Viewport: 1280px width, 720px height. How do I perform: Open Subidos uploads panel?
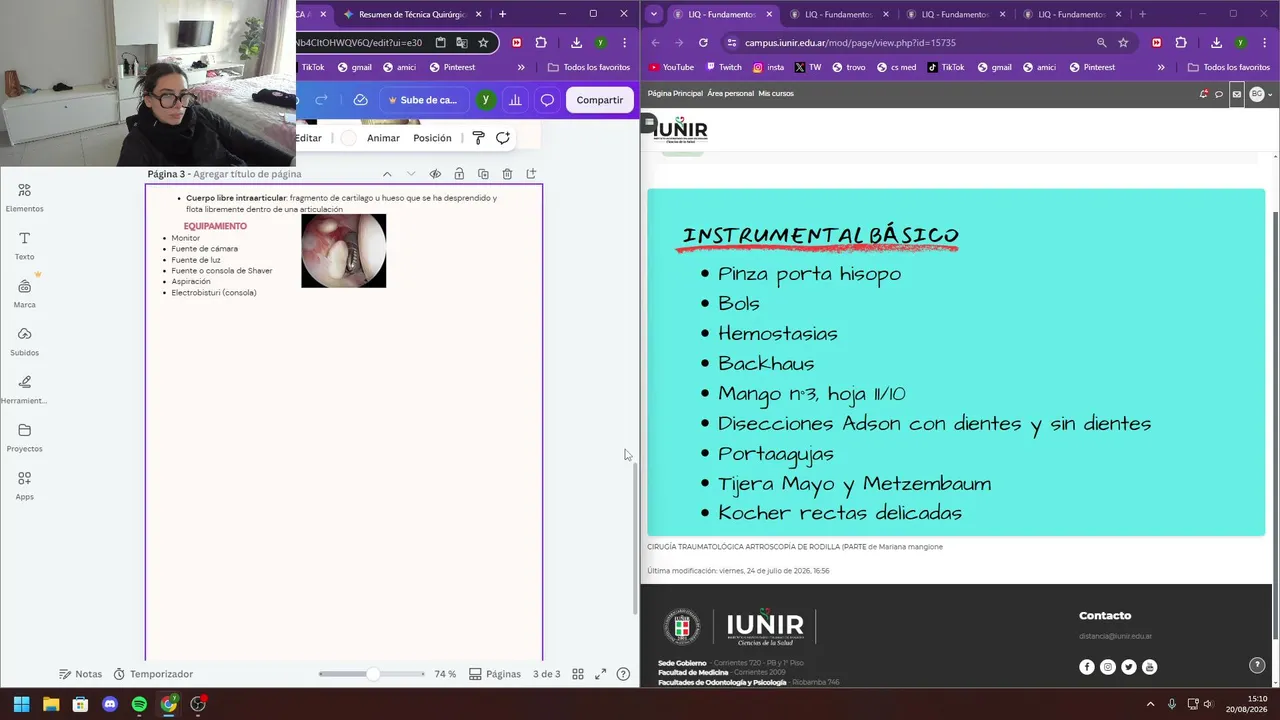click(24, 342)
